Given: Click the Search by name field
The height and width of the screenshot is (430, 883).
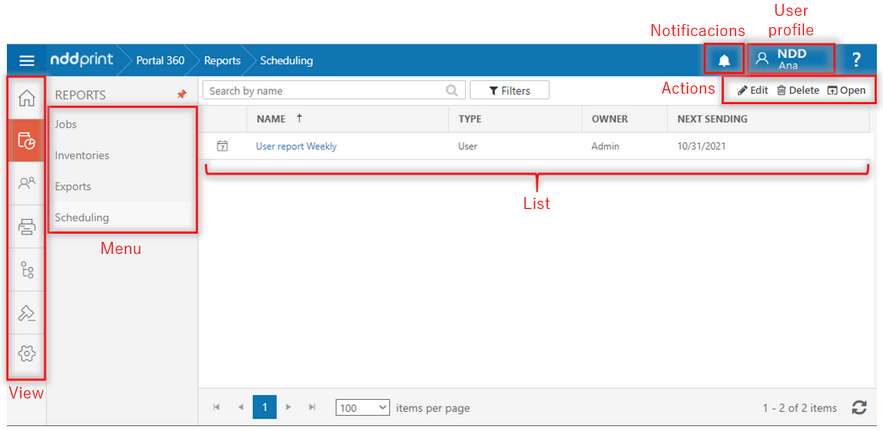Looking at the screenshot, I should pos(325,91).
